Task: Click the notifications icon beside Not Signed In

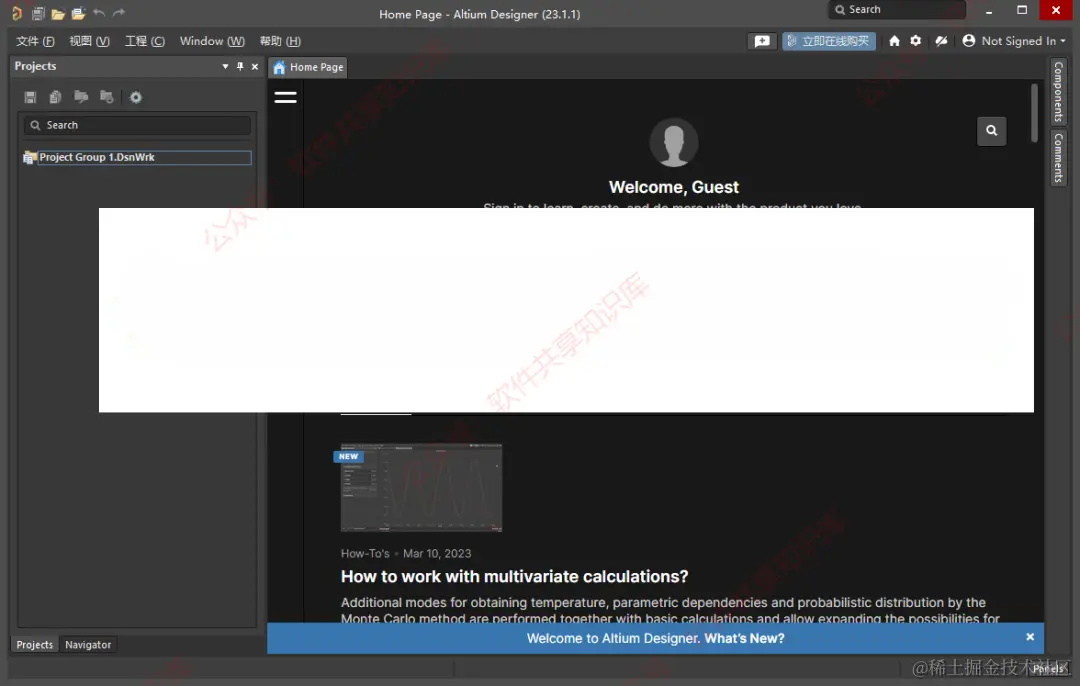Action: tap(941, 41)
